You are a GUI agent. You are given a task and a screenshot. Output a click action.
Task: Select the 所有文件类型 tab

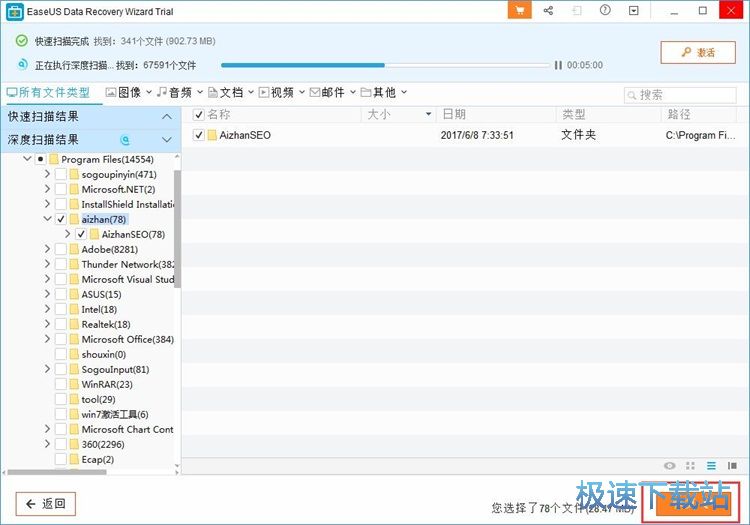click(48, 92)
